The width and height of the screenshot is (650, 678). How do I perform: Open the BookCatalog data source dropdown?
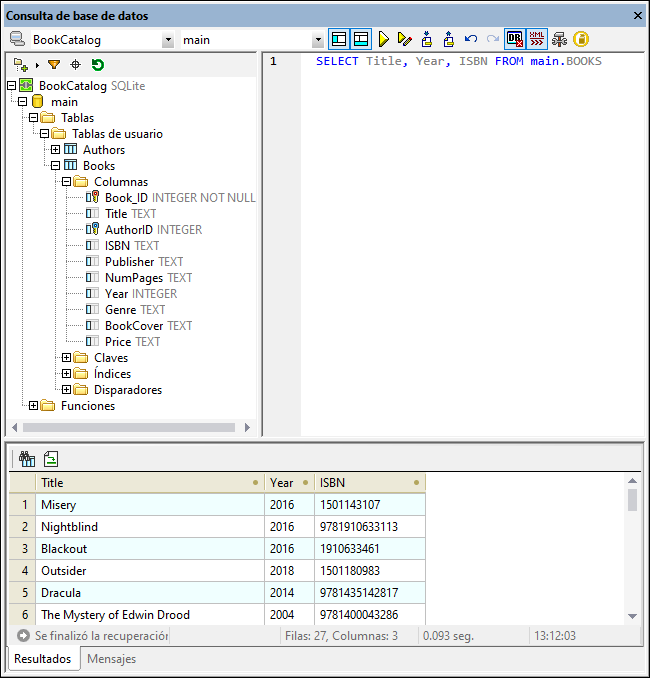(x=167, y=40)
